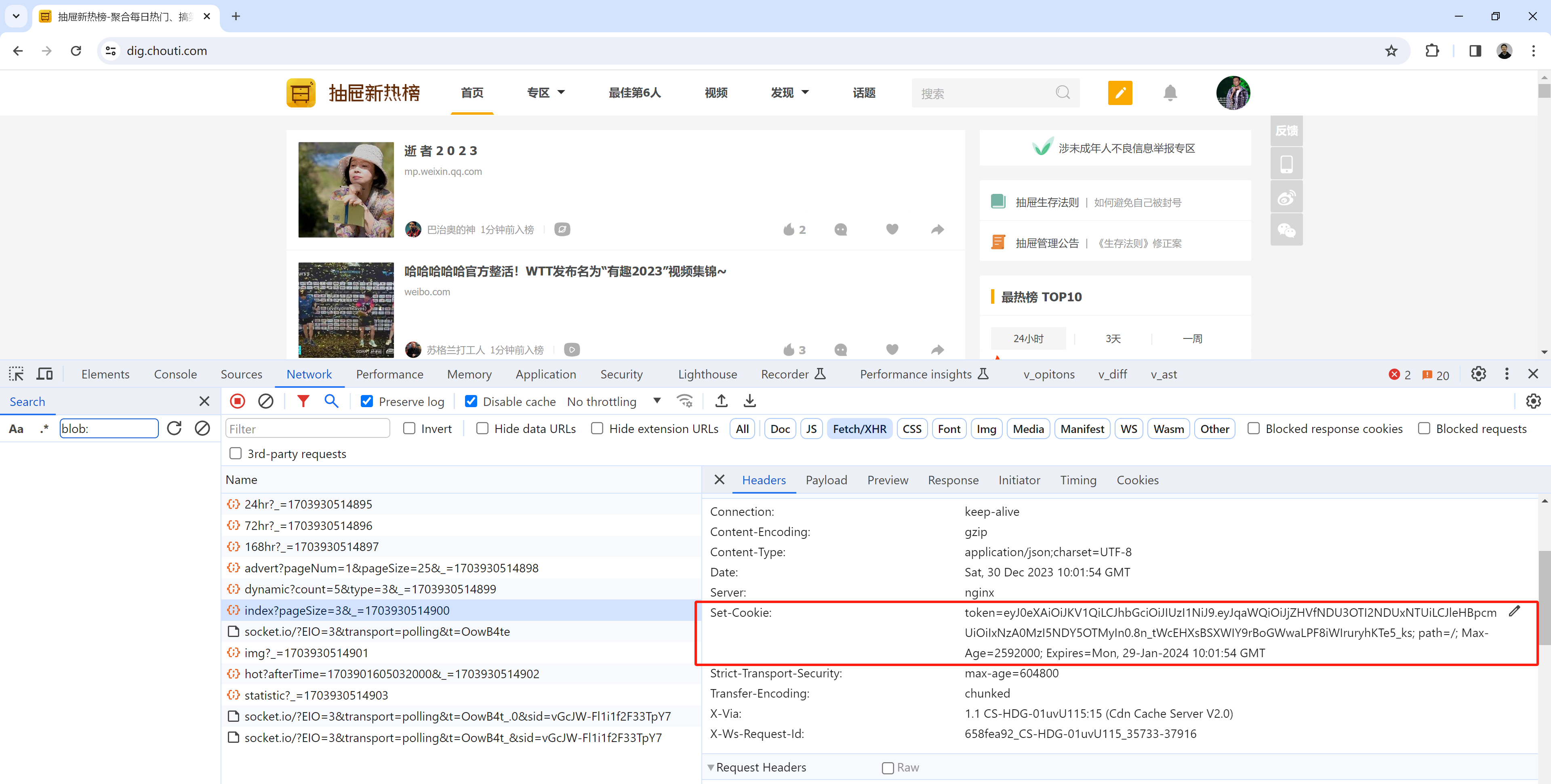The height and width of the screenshot is (784, 1551).
Task: Click the search magnifier in site search box
Action: [1063, 93]
